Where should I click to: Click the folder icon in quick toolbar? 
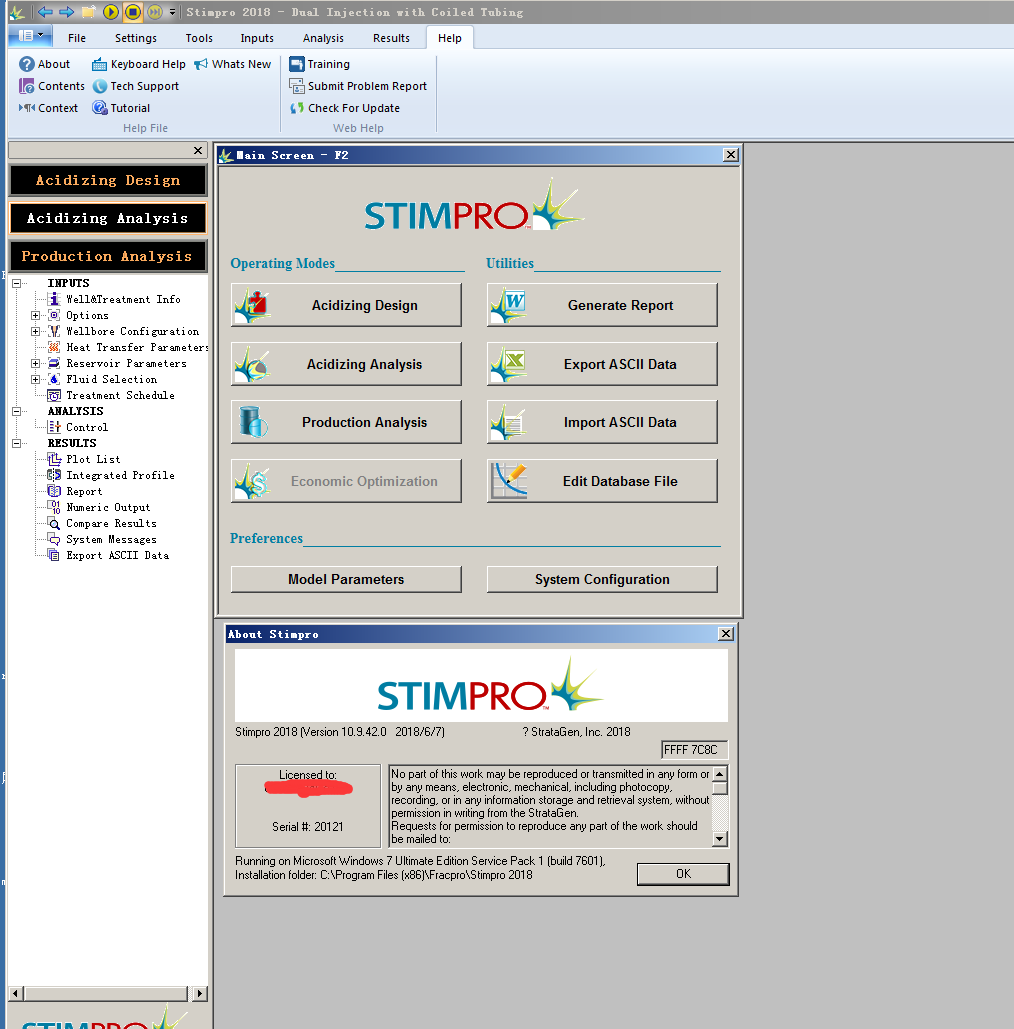89,12
